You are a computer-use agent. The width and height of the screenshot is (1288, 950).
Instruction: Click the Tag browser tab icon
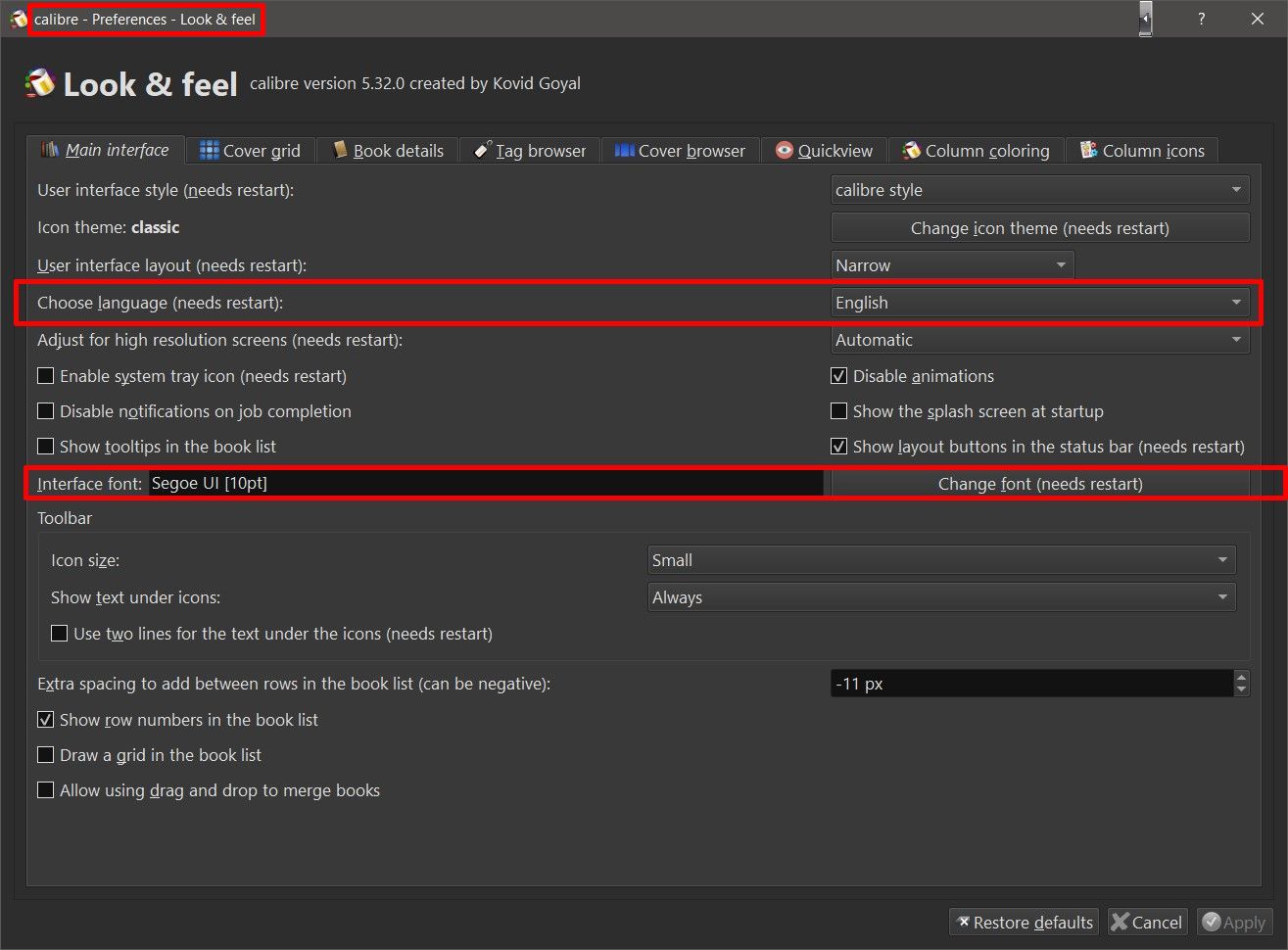coord(482,150)
